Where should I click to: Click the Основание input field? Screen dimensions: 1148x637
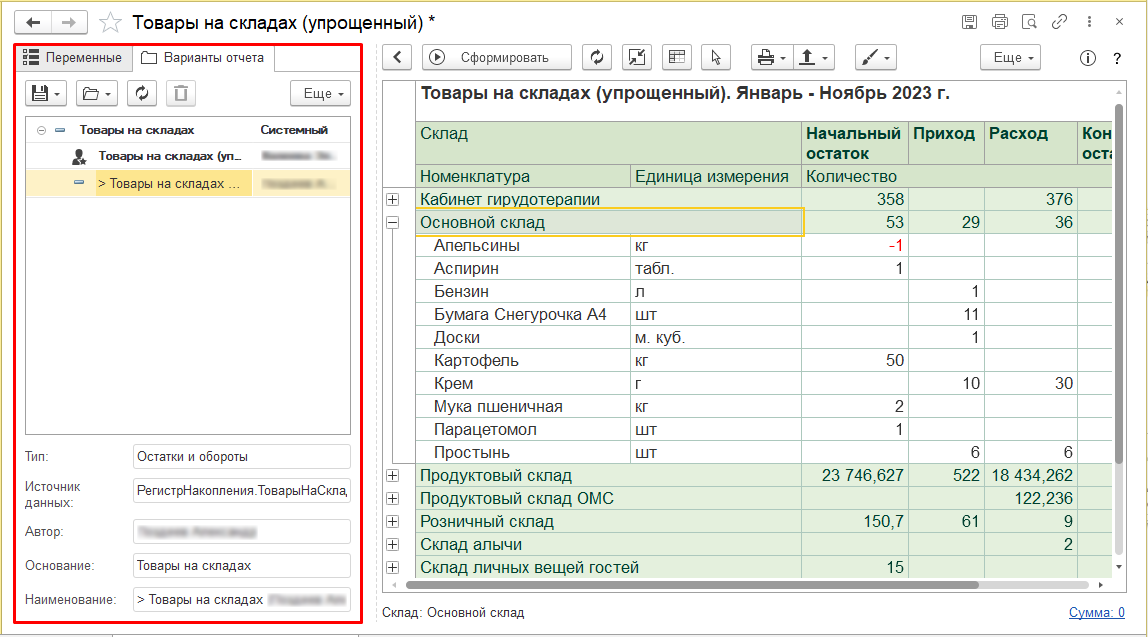pyautogui.click(x=241, y=566)
